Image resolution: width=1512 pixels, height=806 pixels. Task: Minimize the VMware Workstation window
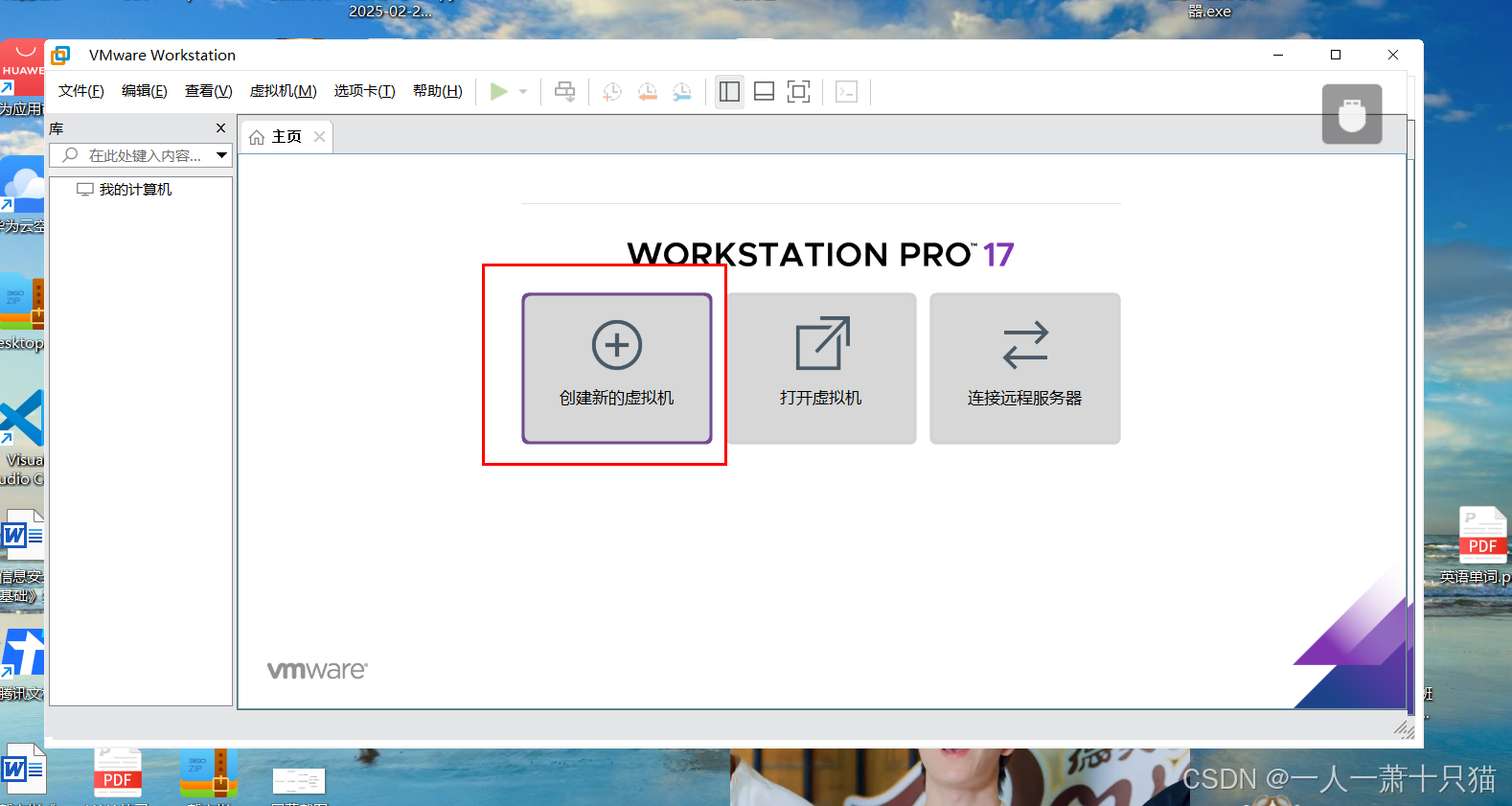pyautogui.click(x=1278, y=55)
